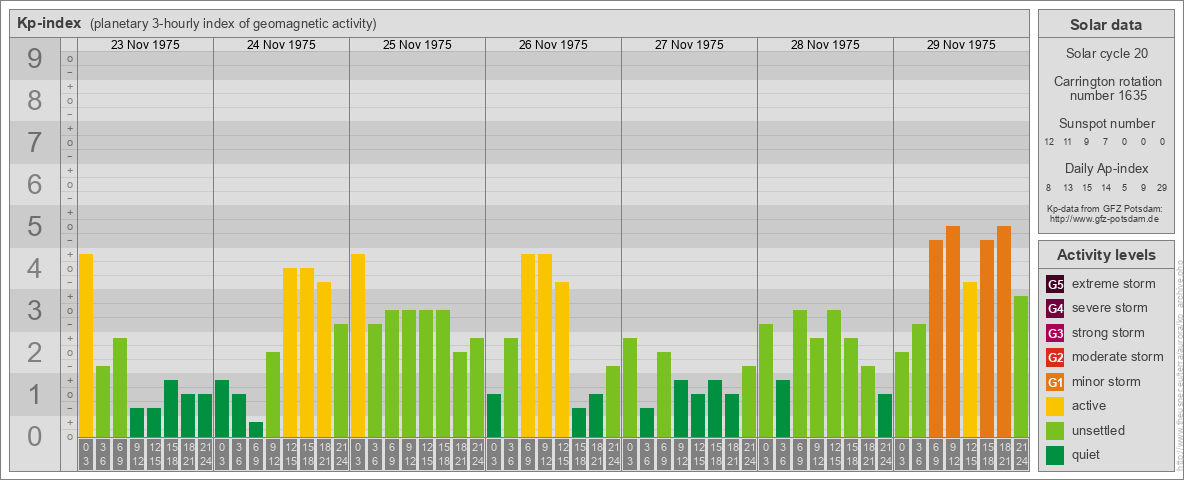The image size is (1184, 480).
Task: Click the severe storm legend label
Action: click(x=1109, y=308)
